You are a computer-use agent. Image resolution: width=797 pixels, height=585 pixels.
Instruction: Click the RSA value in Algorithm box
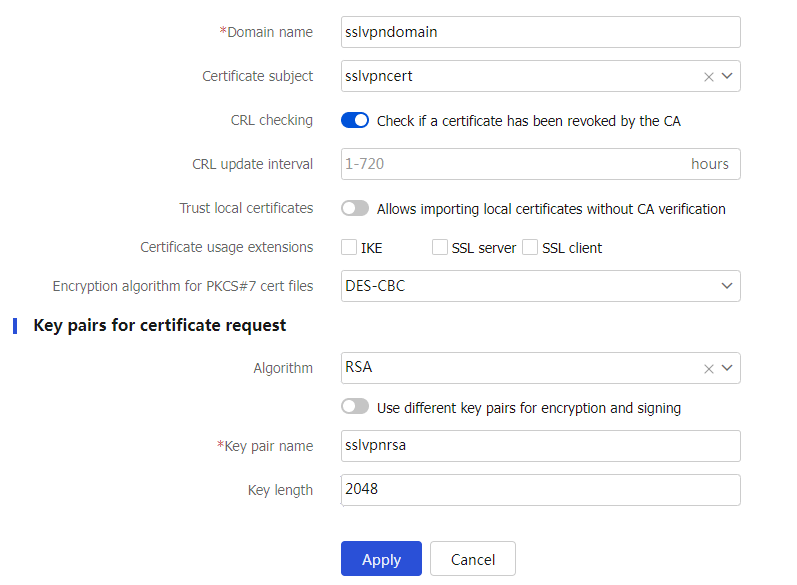359,367
